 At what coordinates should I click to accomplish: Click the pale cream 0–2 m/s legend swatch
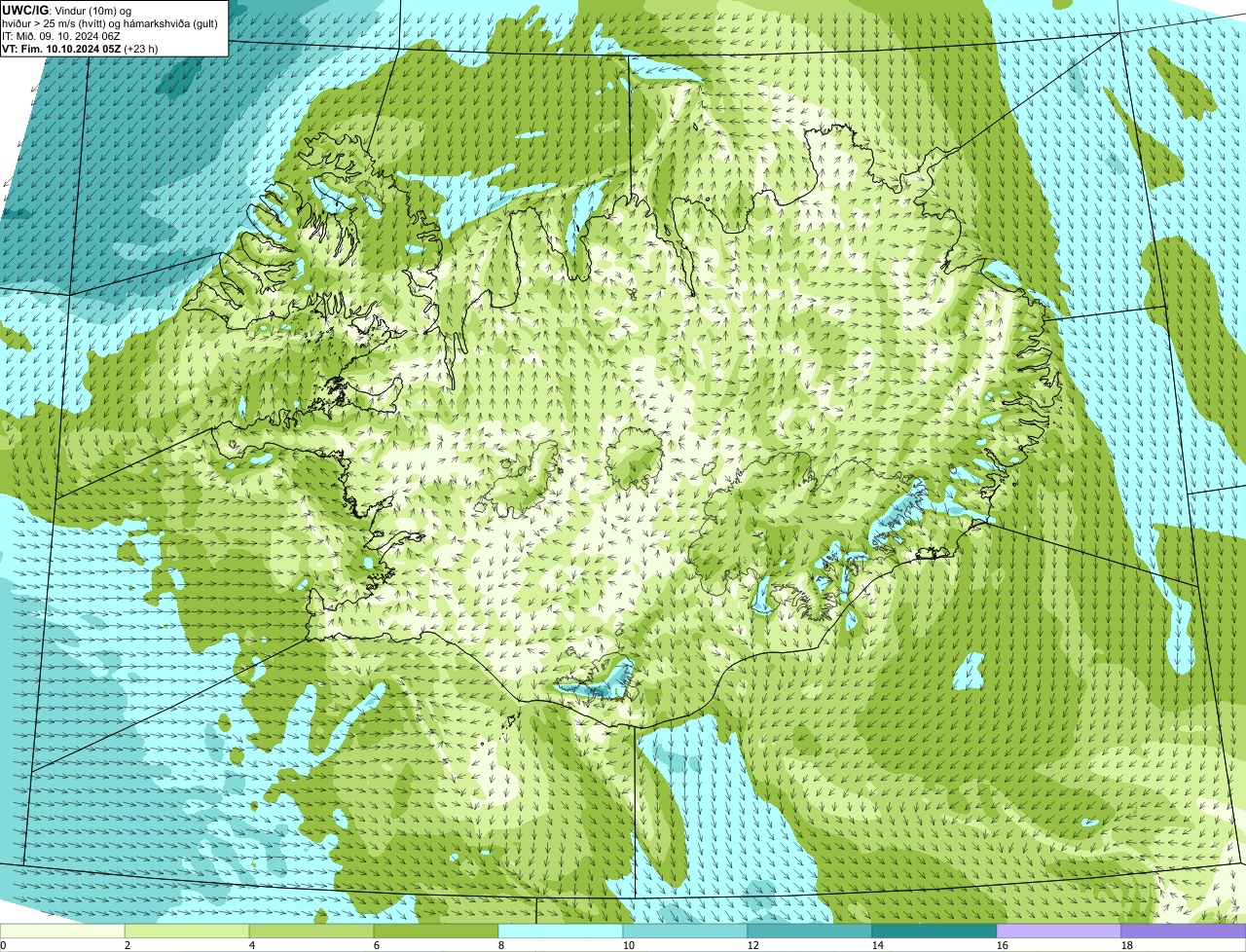tap(62, 931)
